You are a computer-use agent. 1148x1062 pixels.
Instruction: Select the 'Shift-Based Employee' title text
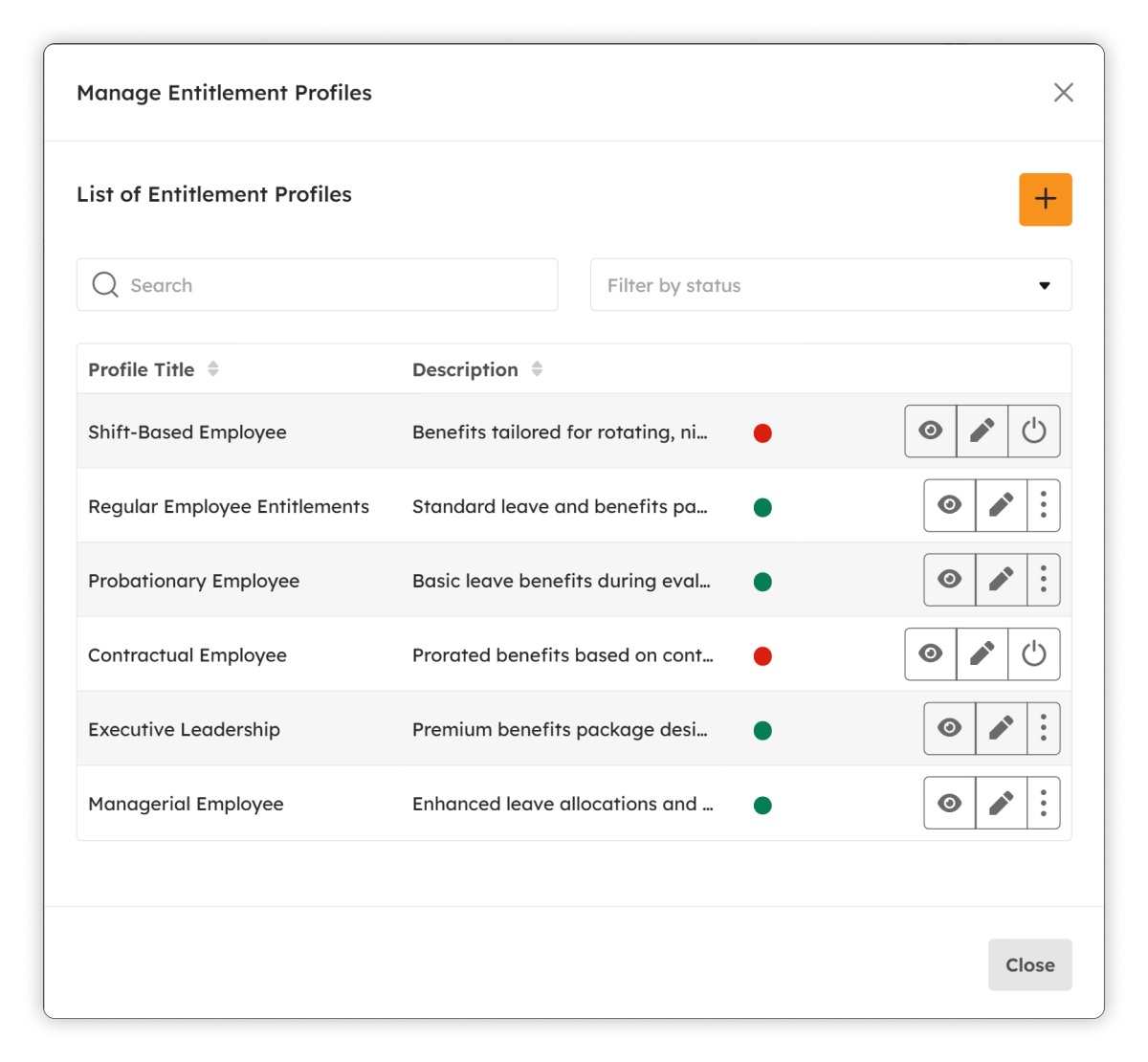[x=188, y=432]
